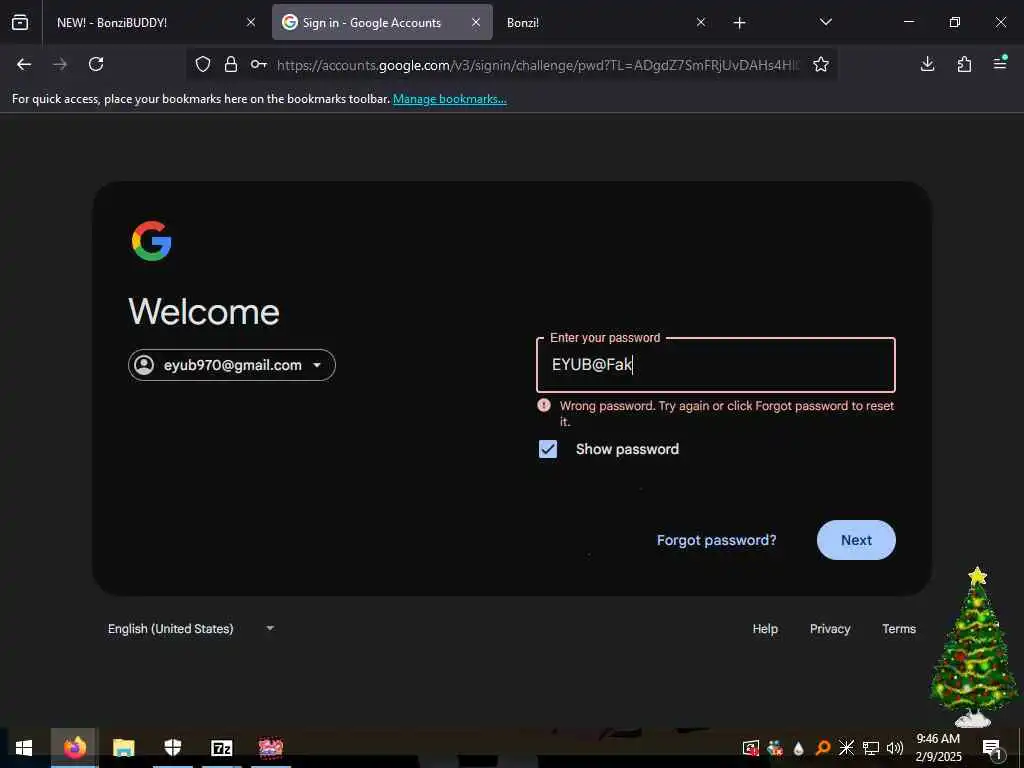
Task: Select the Sign in - Google Accounts tab
Action: [382, 22]
